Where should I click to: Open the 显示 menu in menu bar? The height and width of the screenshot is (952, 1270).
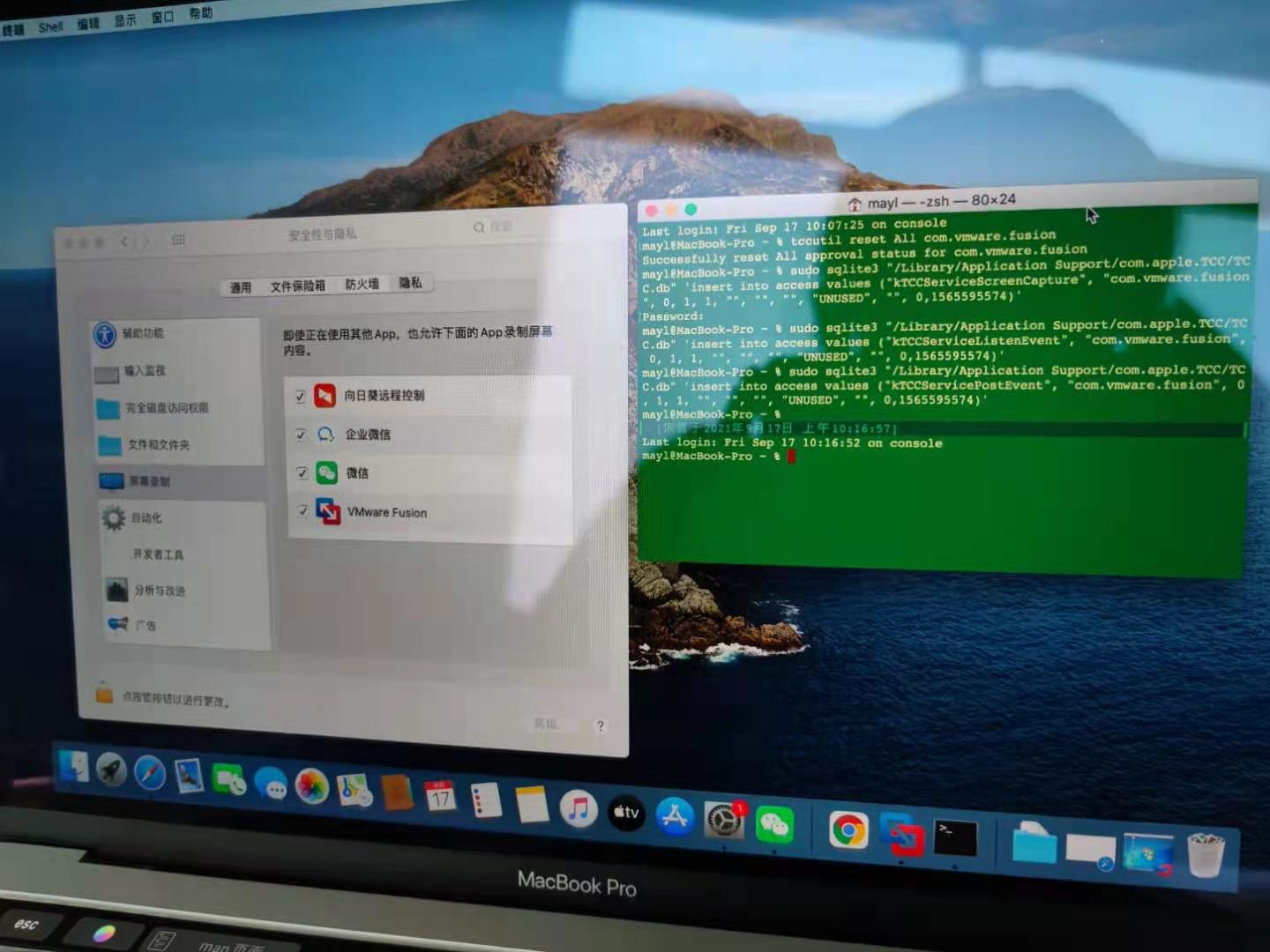(125, 20)
